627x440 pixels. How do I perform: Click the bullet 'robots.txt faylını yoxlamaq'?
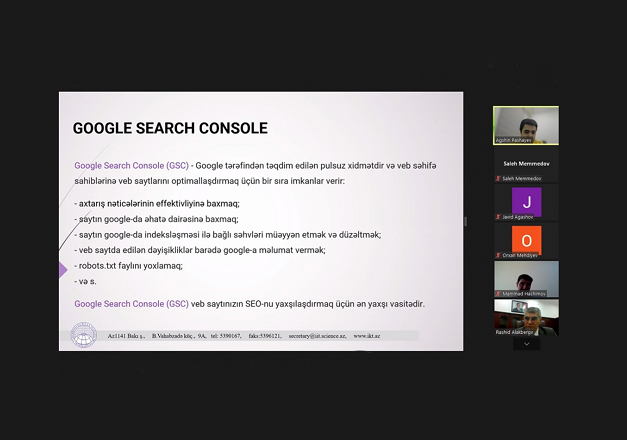tap(128, 266)
